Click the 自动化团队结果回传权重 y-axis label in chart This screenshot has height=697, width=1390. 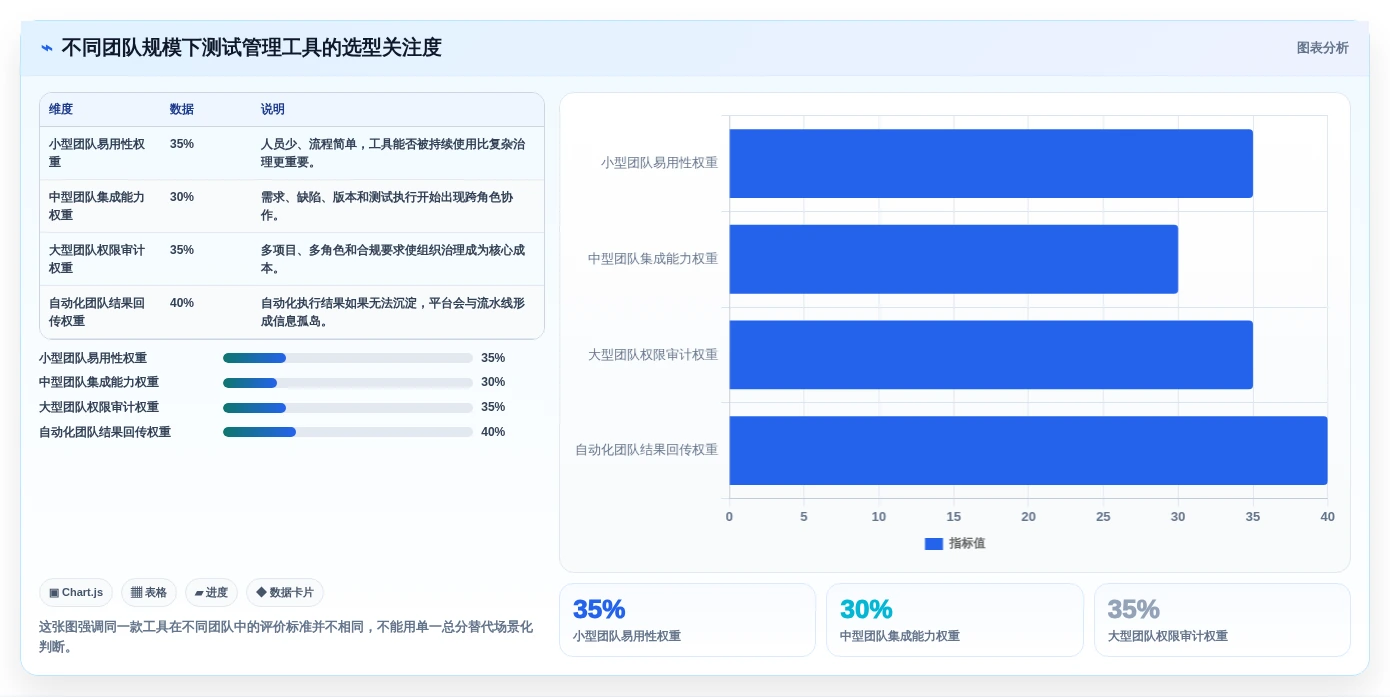point(646,450)
